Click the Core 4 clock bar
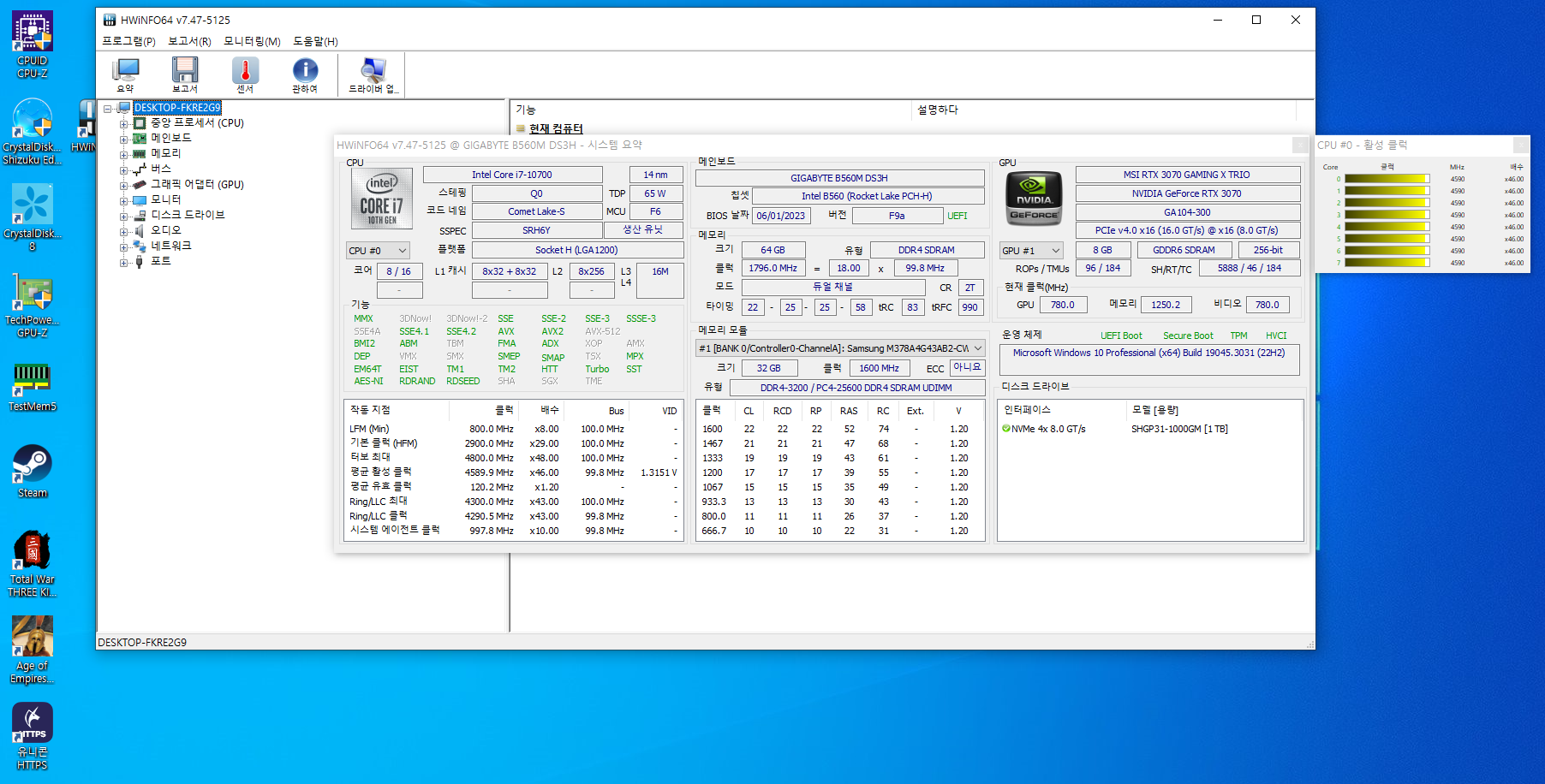The image size is (1545, 784). pyautogui.click(x=1387, y=227)
